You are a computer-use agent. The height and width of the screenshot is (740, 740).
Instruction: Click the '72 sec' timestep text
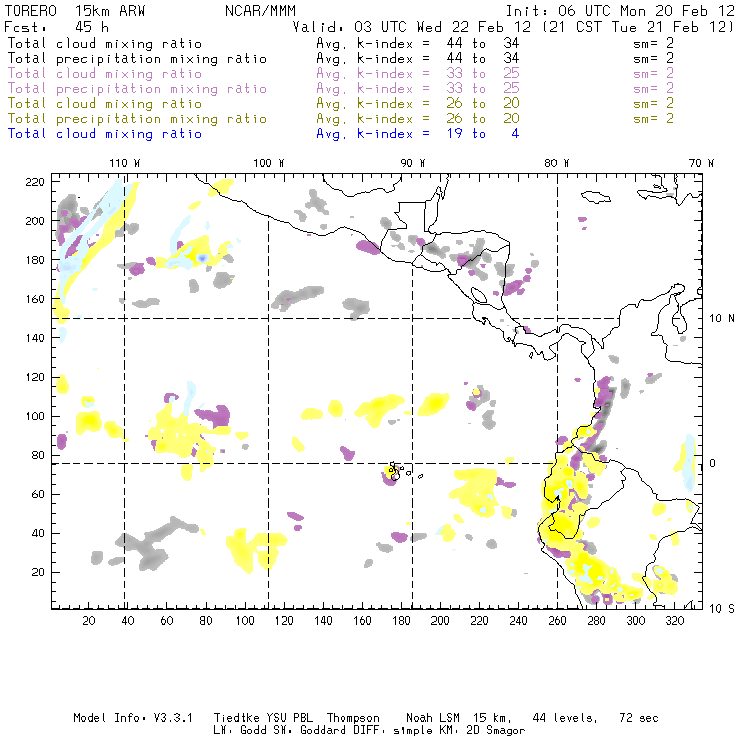tap(639, 718)
